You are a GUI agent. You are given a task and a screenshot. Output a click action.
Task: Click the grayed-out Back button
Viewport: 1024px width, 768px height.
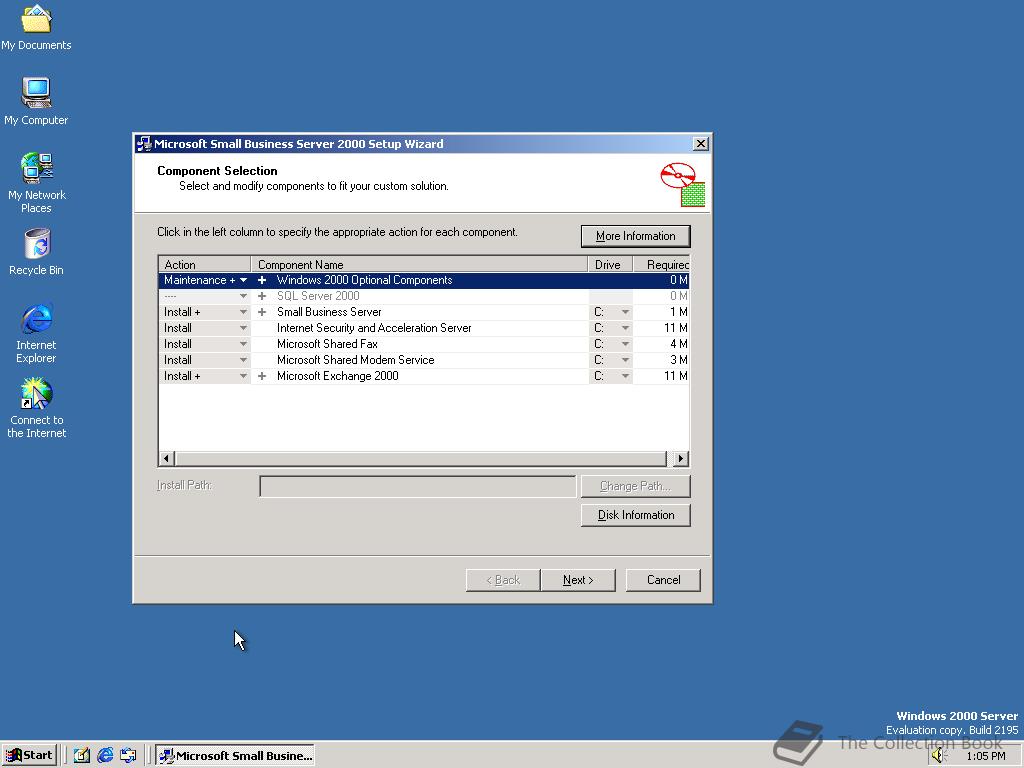(503, 580)
